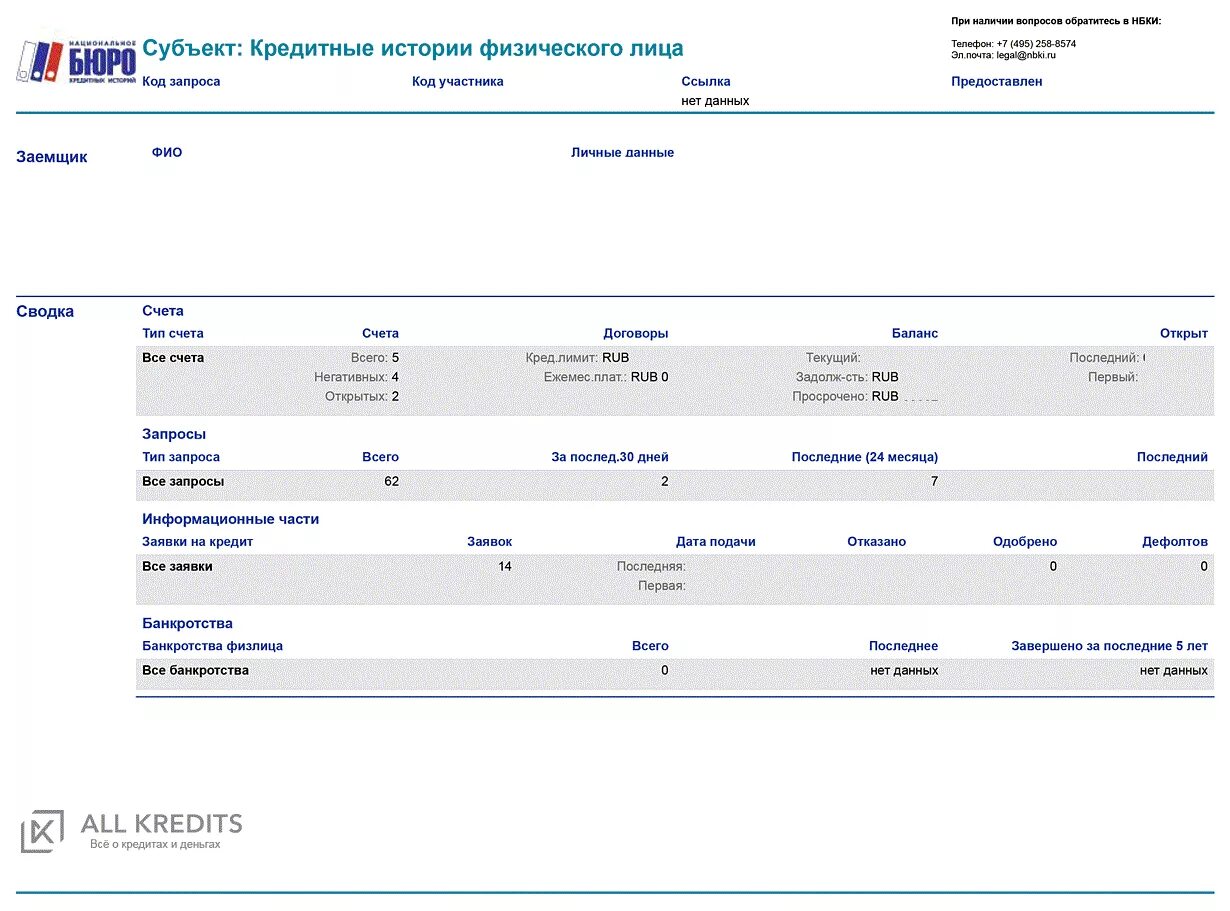Click the 'ФИО' column label
The height and width of the screenshot is (911, 1230).
167,153
